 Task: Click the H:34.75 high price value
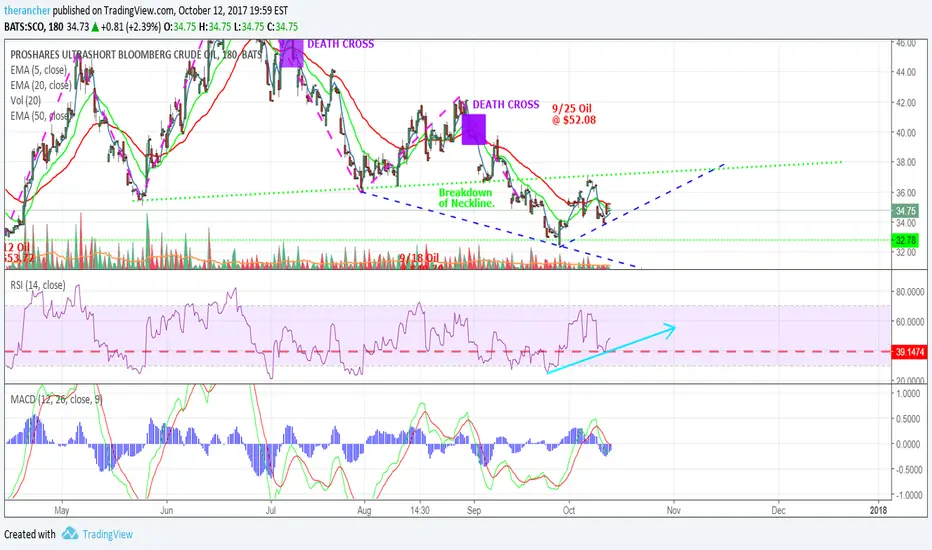coord(215,27)
